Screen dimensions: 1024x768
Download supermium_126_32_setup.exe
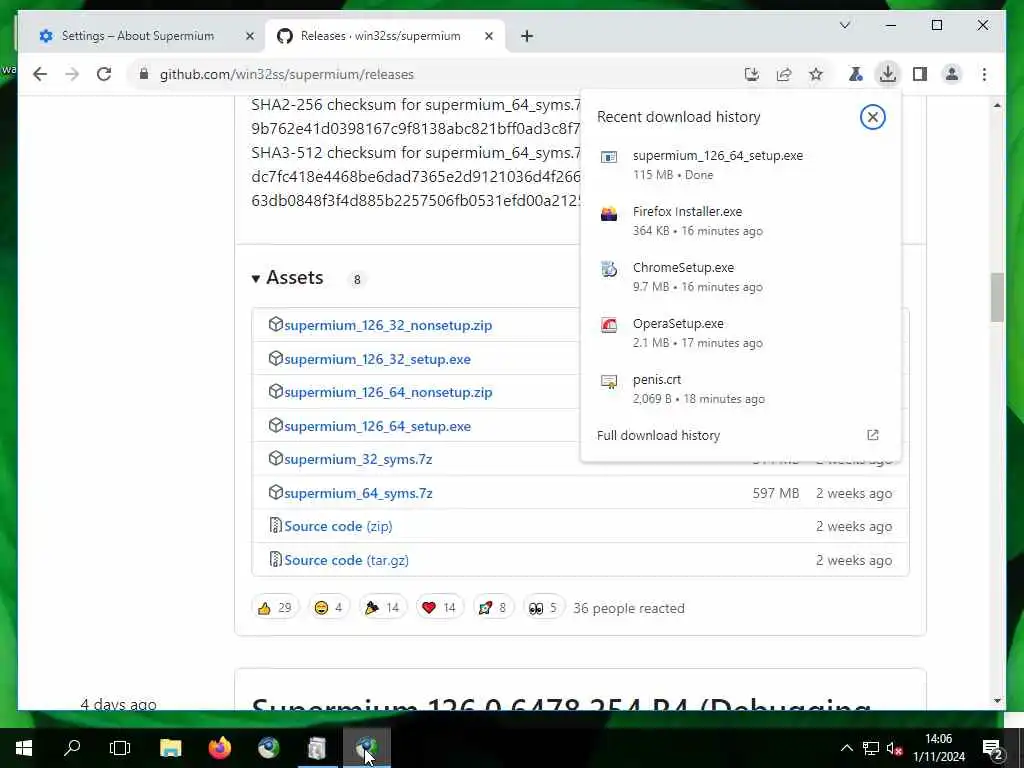tap(377, 359)
